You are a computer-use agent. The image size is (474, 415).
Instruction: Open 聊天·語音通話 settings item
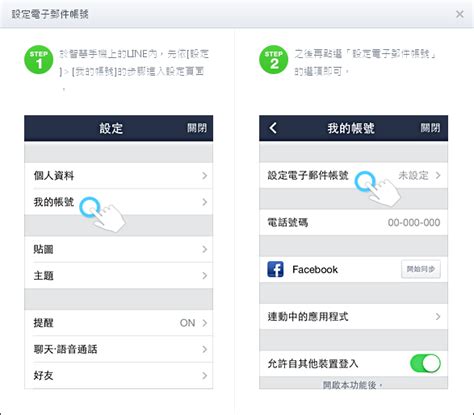[119, 349]
